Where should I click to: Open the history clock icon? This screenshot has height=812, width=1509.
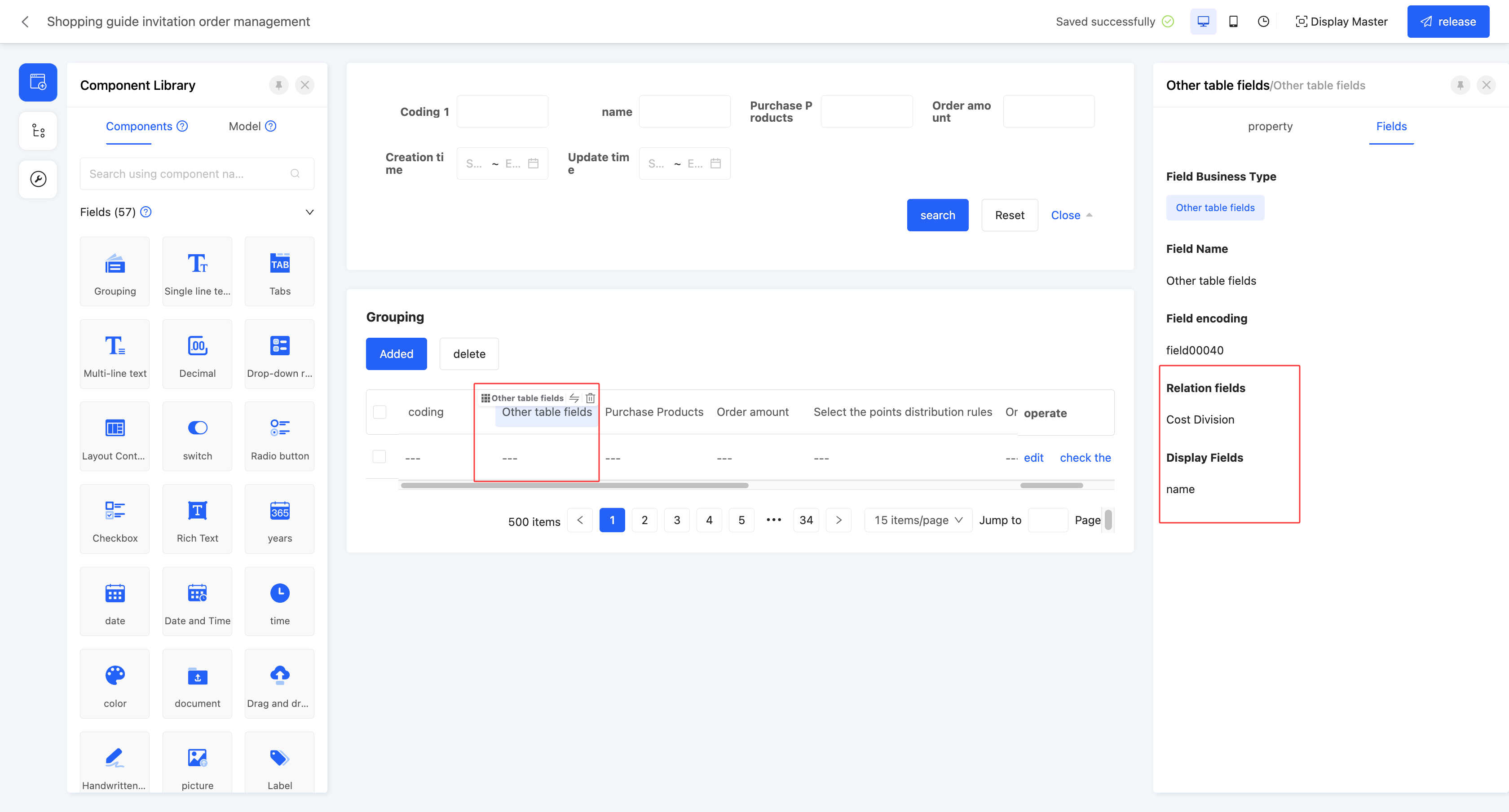pos(1263,22)
